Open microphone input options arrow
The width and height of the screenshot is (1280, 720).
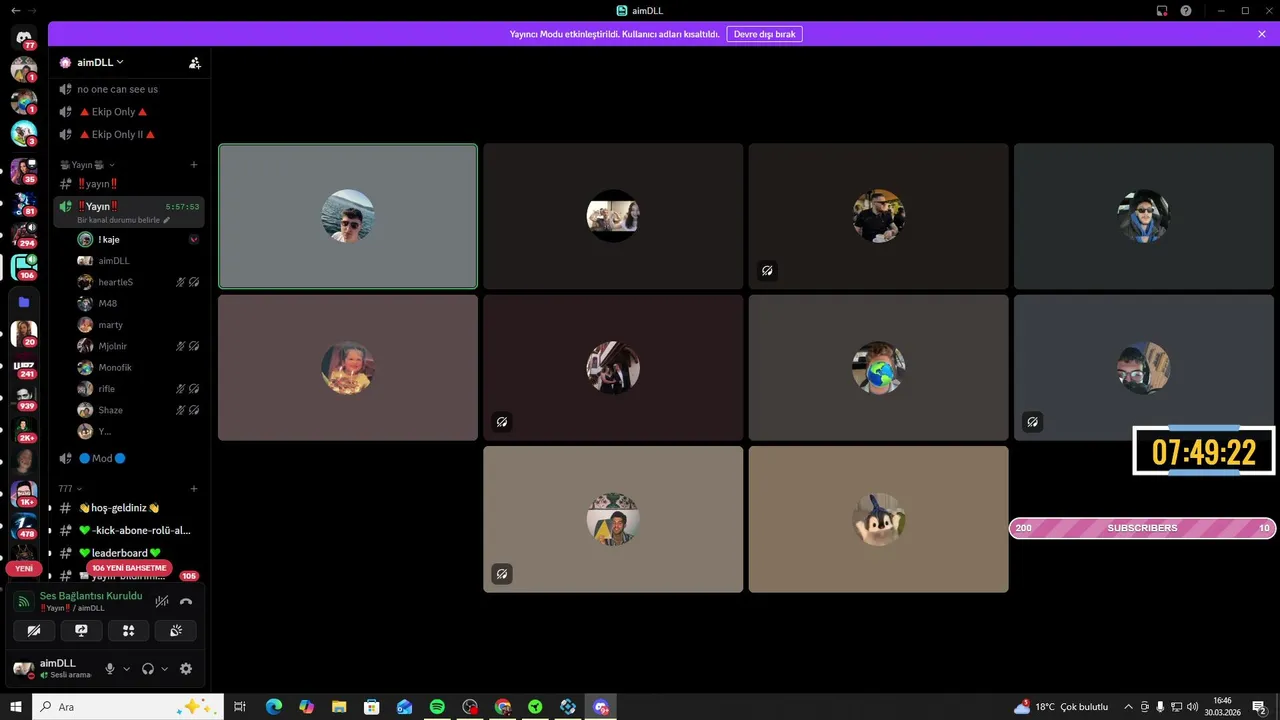pyautogui.click(x=126, y=669)
